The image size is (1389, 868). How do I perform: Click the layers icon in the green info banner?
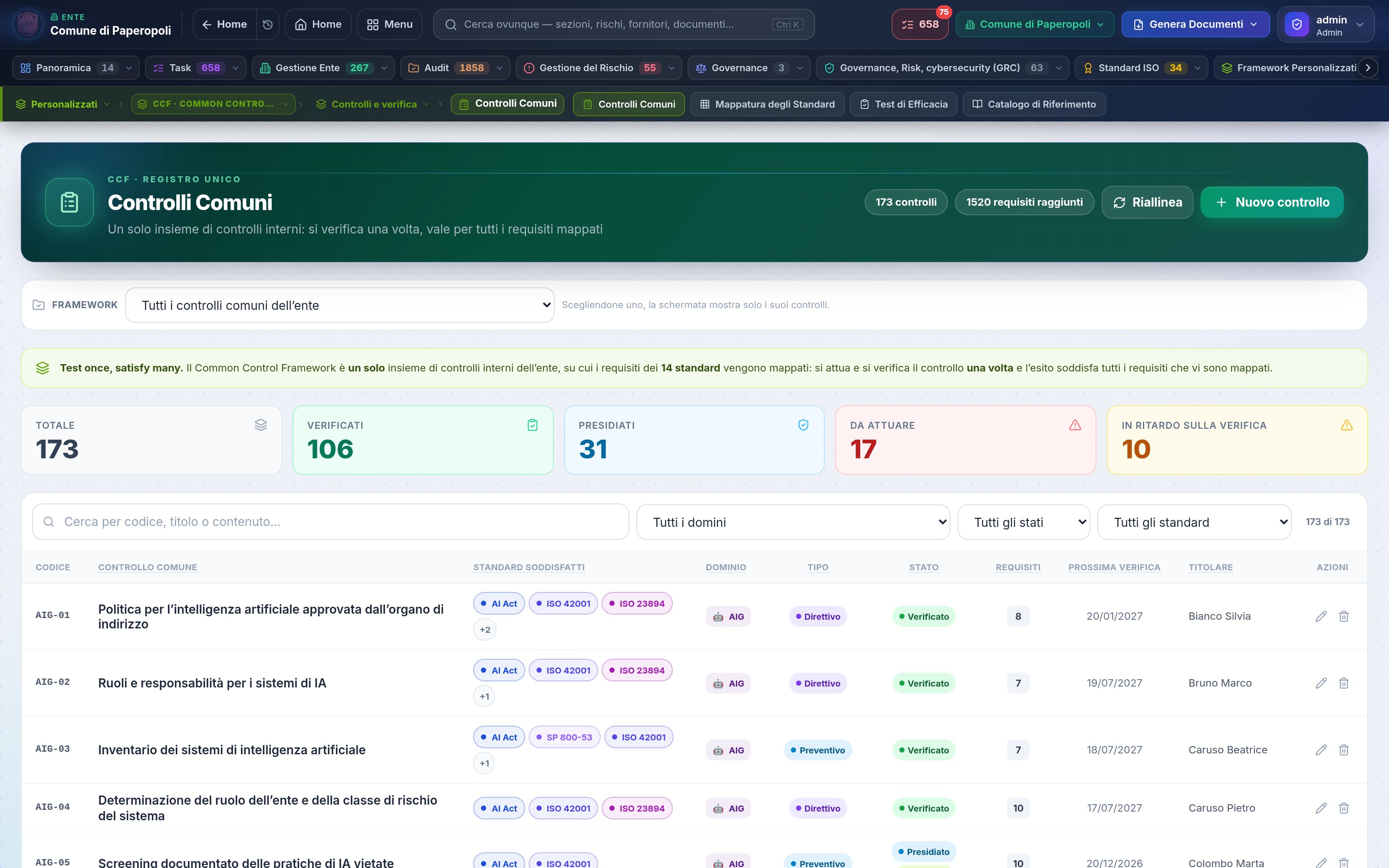[43, 368]
